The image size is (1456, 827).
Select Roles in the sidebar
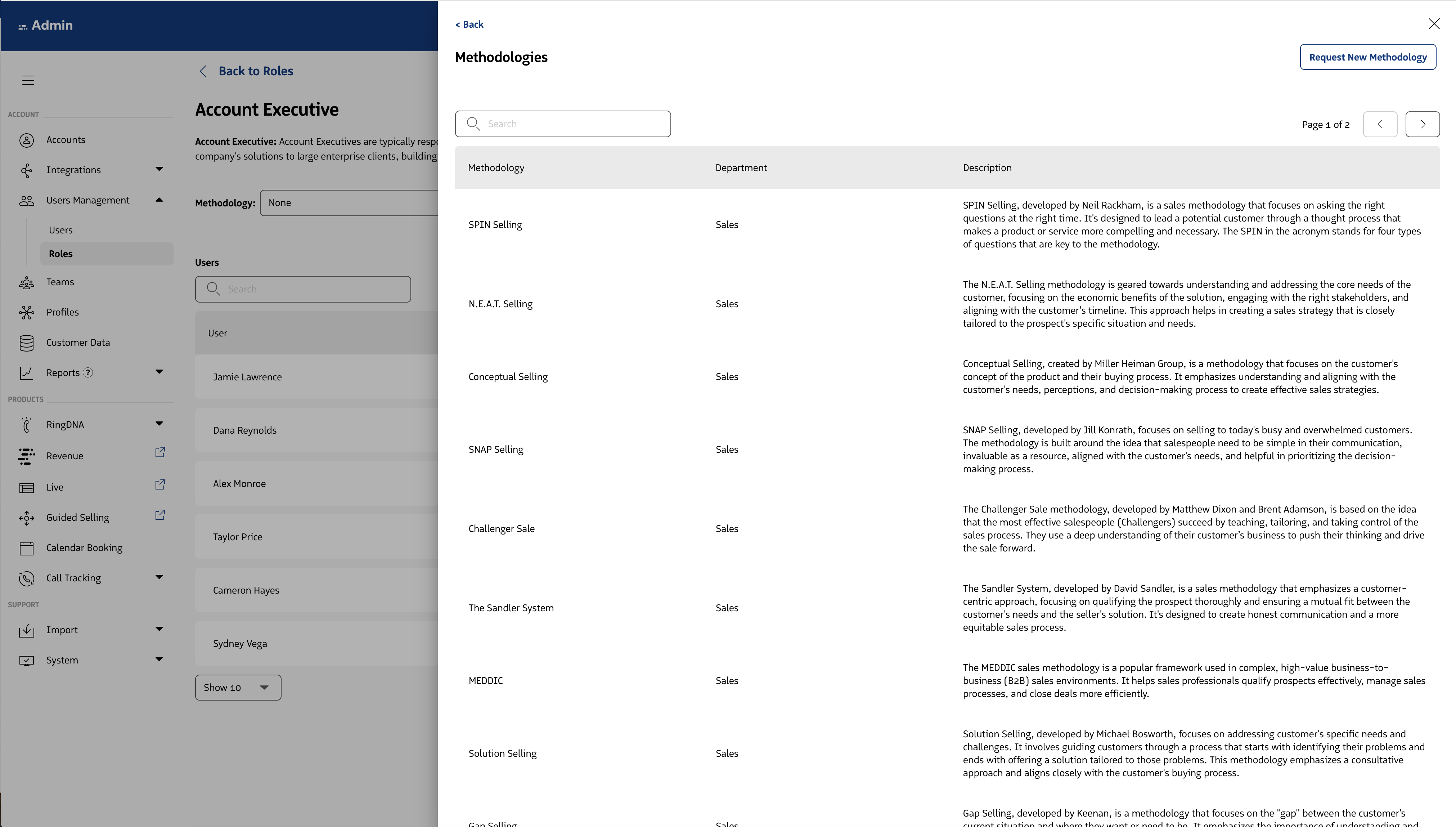pos(61,254)
